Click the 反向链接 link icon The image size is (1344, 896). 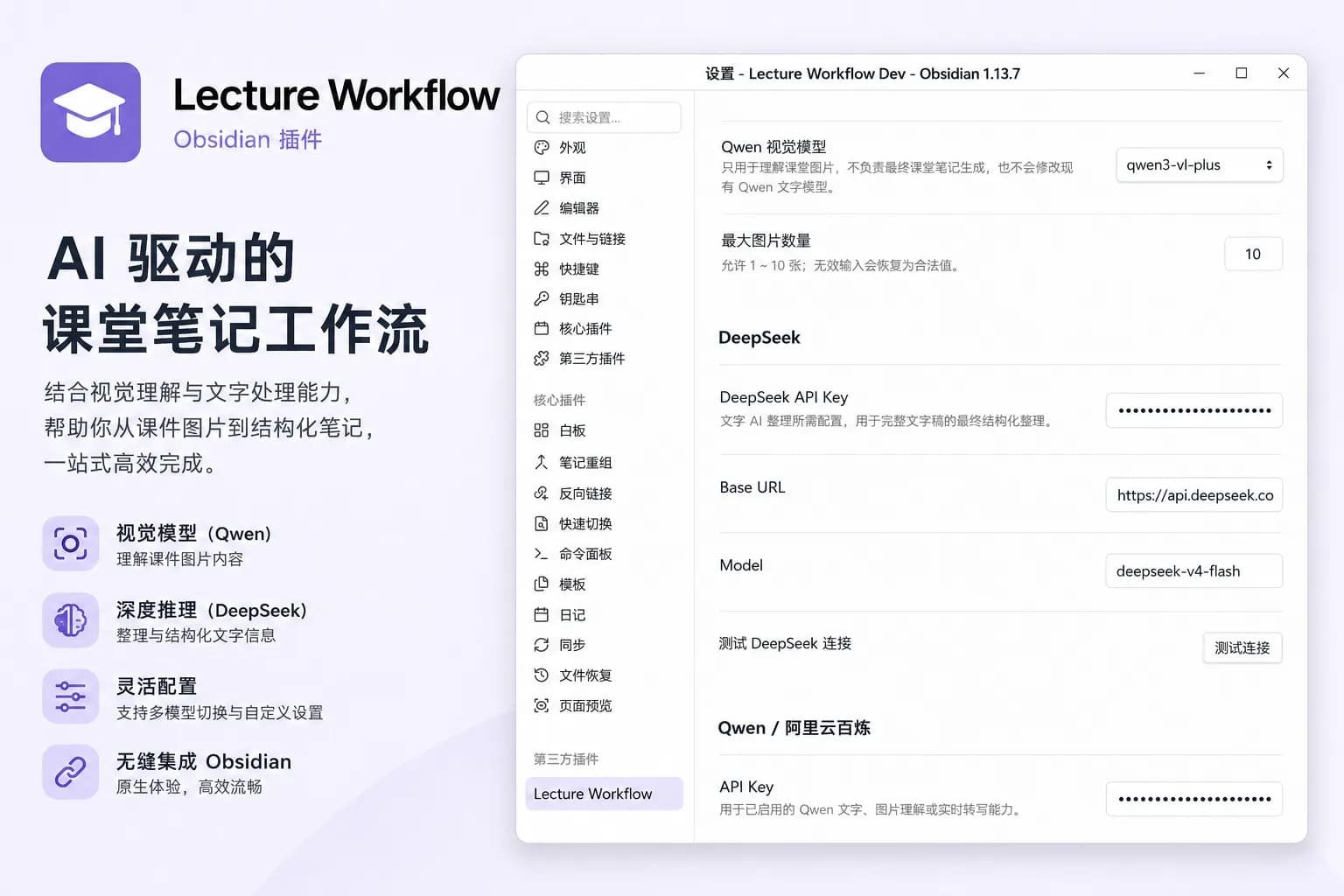(542, 493)
